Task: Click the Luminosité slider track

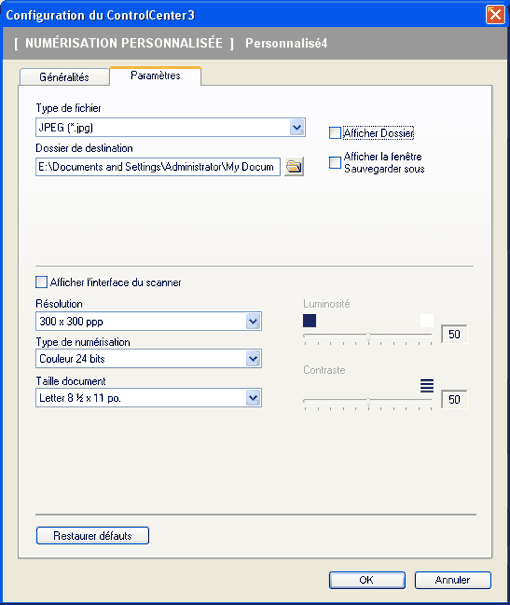Action: coord(368,336)
